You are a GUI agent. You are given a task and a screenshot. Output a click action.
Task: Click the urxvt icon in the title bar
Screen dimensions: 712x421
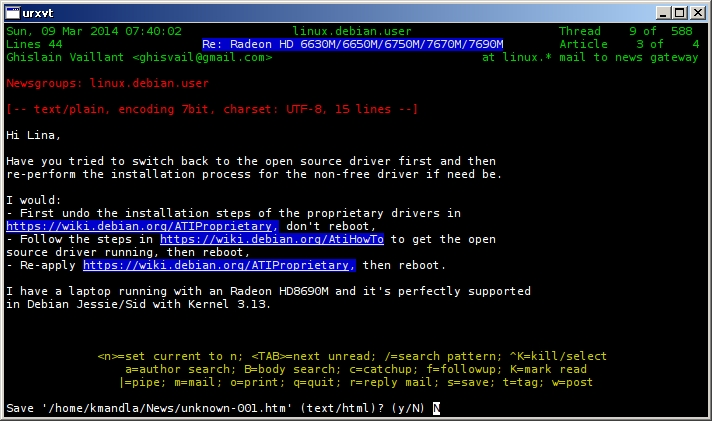[x=11, y=12]
